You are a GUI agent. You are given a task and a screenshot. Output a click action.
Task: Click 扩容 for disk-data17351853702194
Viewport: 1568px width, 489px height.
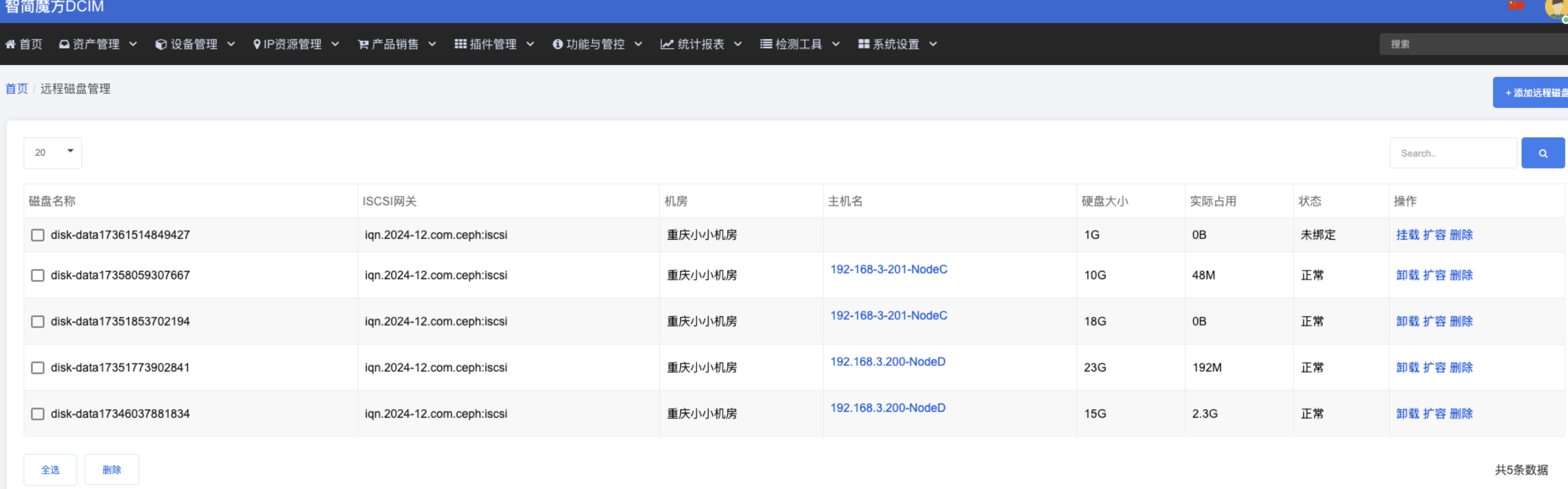[x=1434, y=322]
